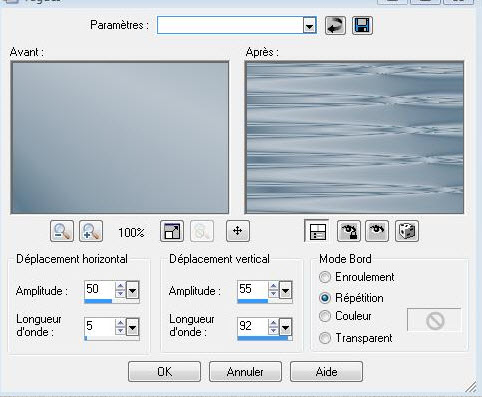The width and height of the screenshot is (482, 397).
Task: Click vertical wavelength stepper arrows
Action: 273,327
